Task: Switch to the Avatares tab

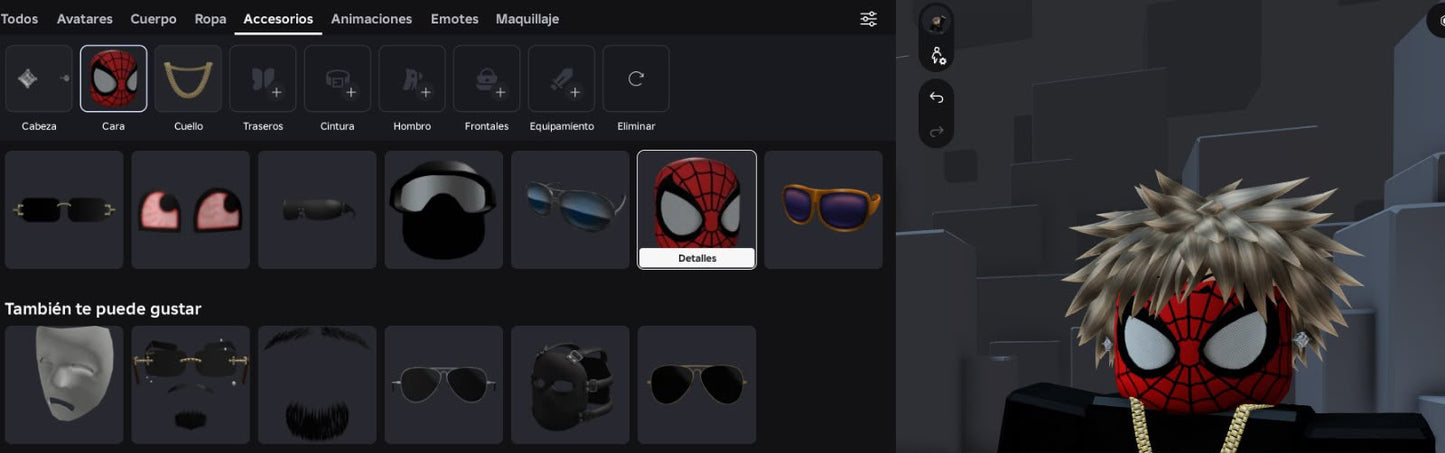Action: pyautogui.click(x=85, y=19)
